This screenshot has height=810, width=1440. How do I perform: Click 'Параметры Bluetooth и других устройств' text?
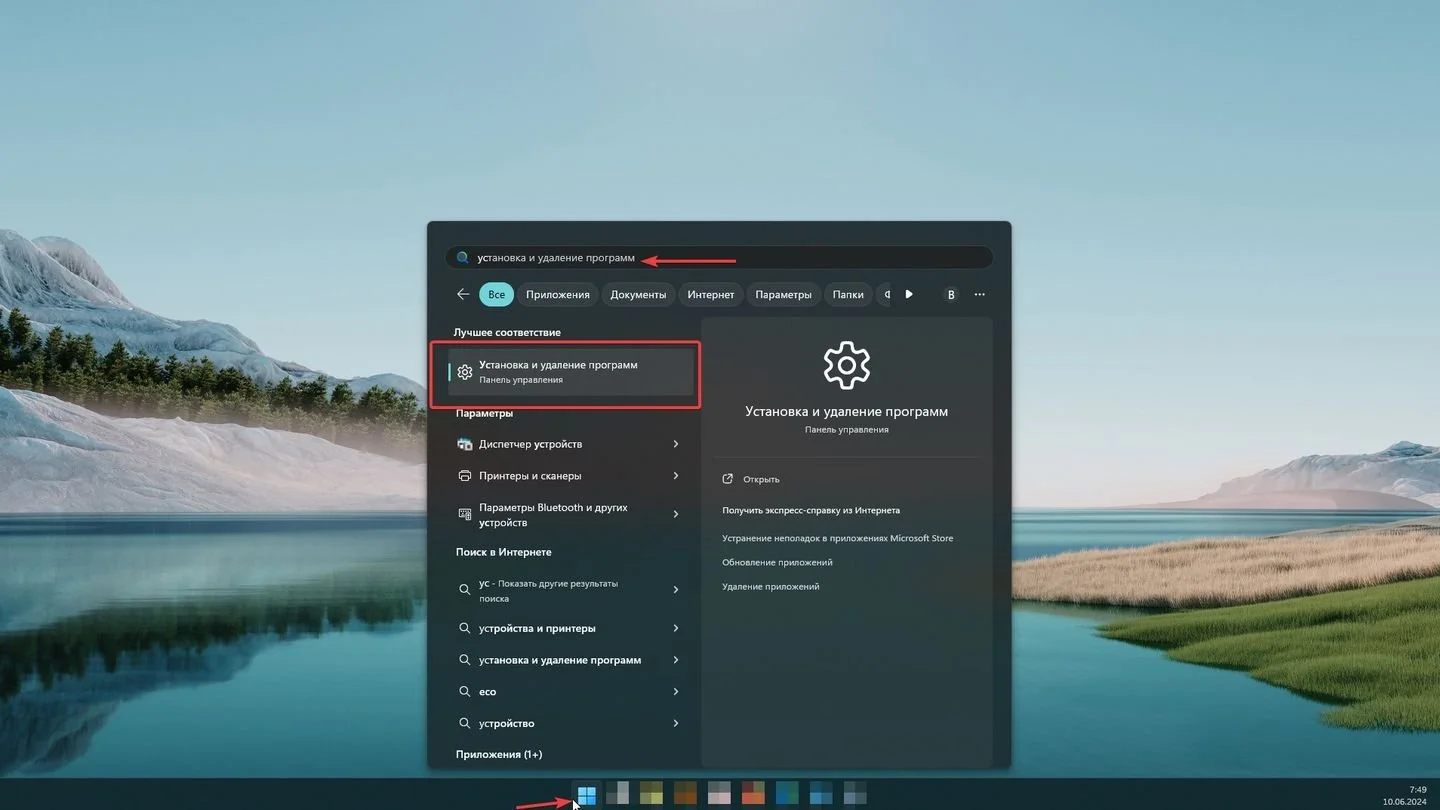(x=553, y=515)
